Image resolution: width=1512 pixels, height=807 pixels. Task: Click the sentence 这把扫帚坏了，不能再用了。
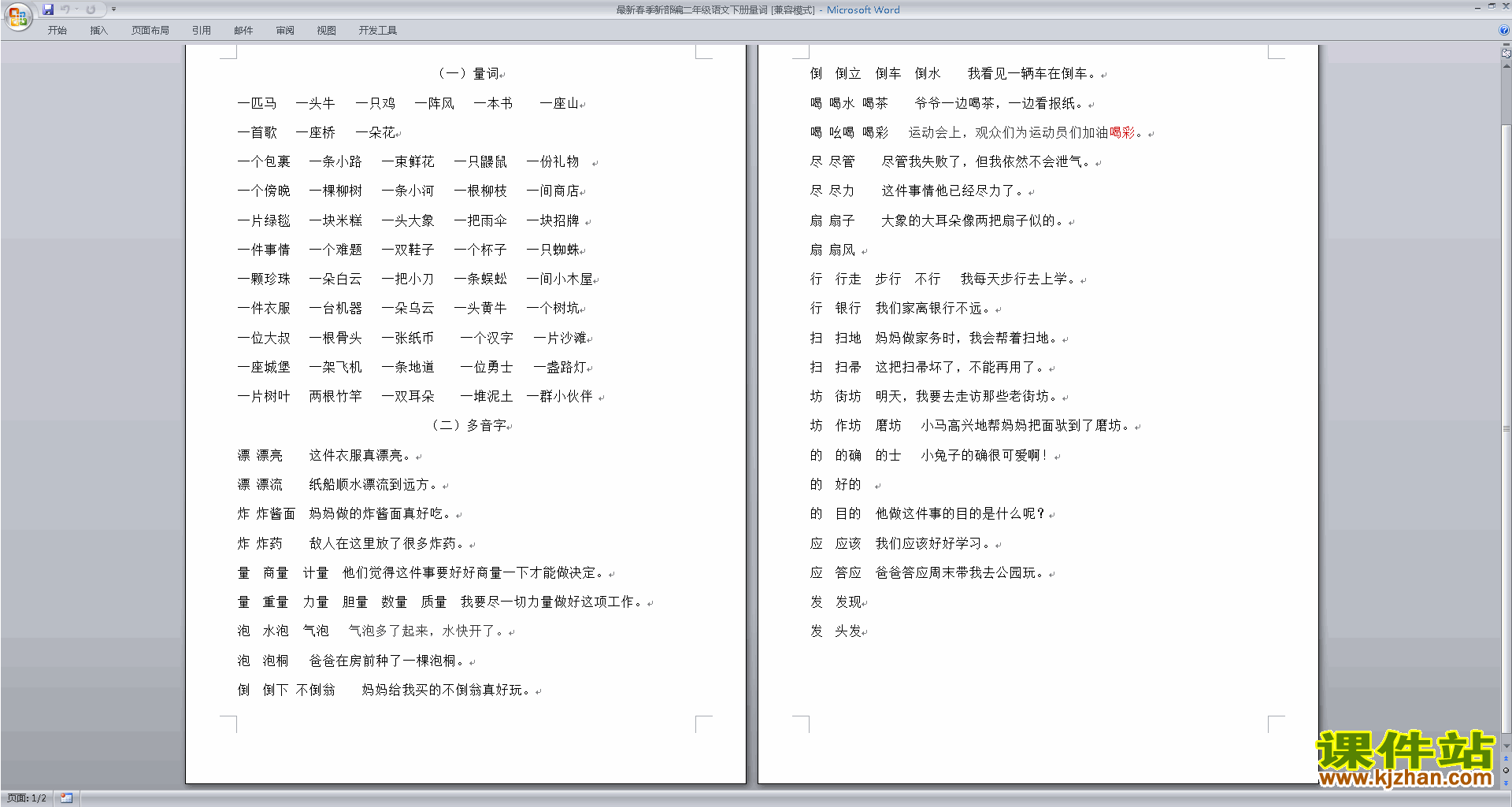pyautogui.click(x=962, y=367)
